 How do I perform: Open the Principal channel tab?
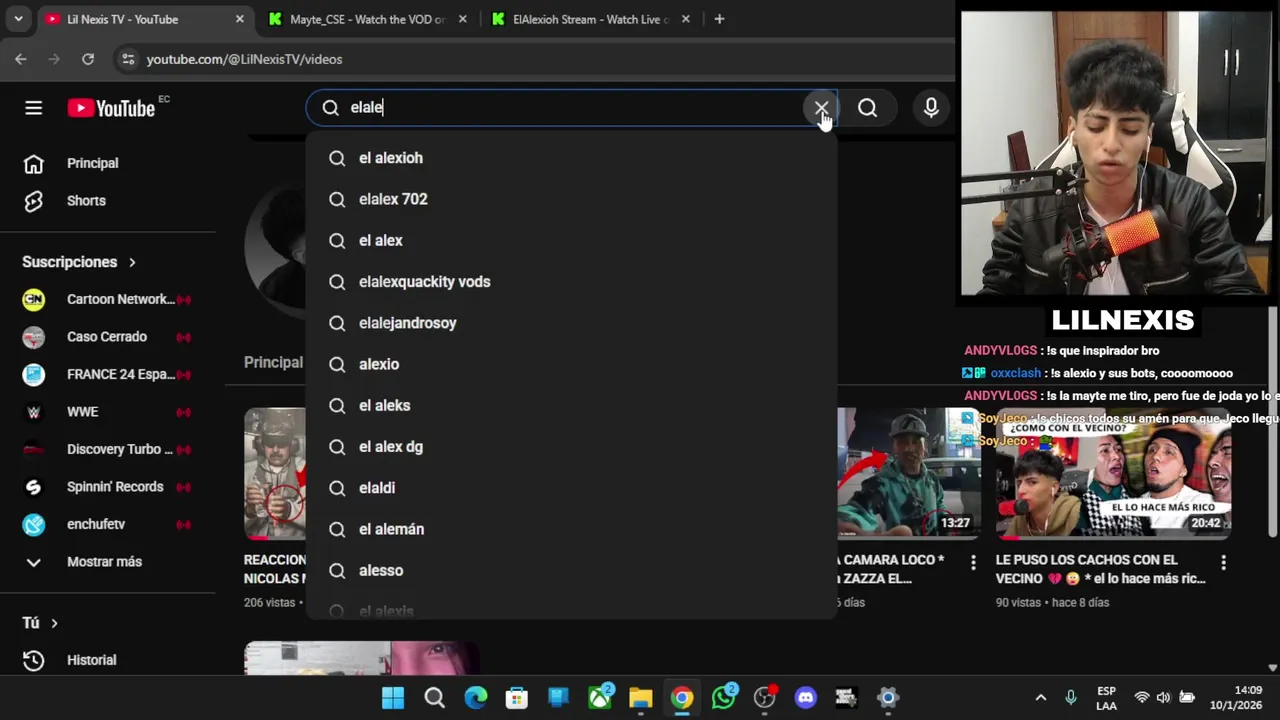pos(273,362)
